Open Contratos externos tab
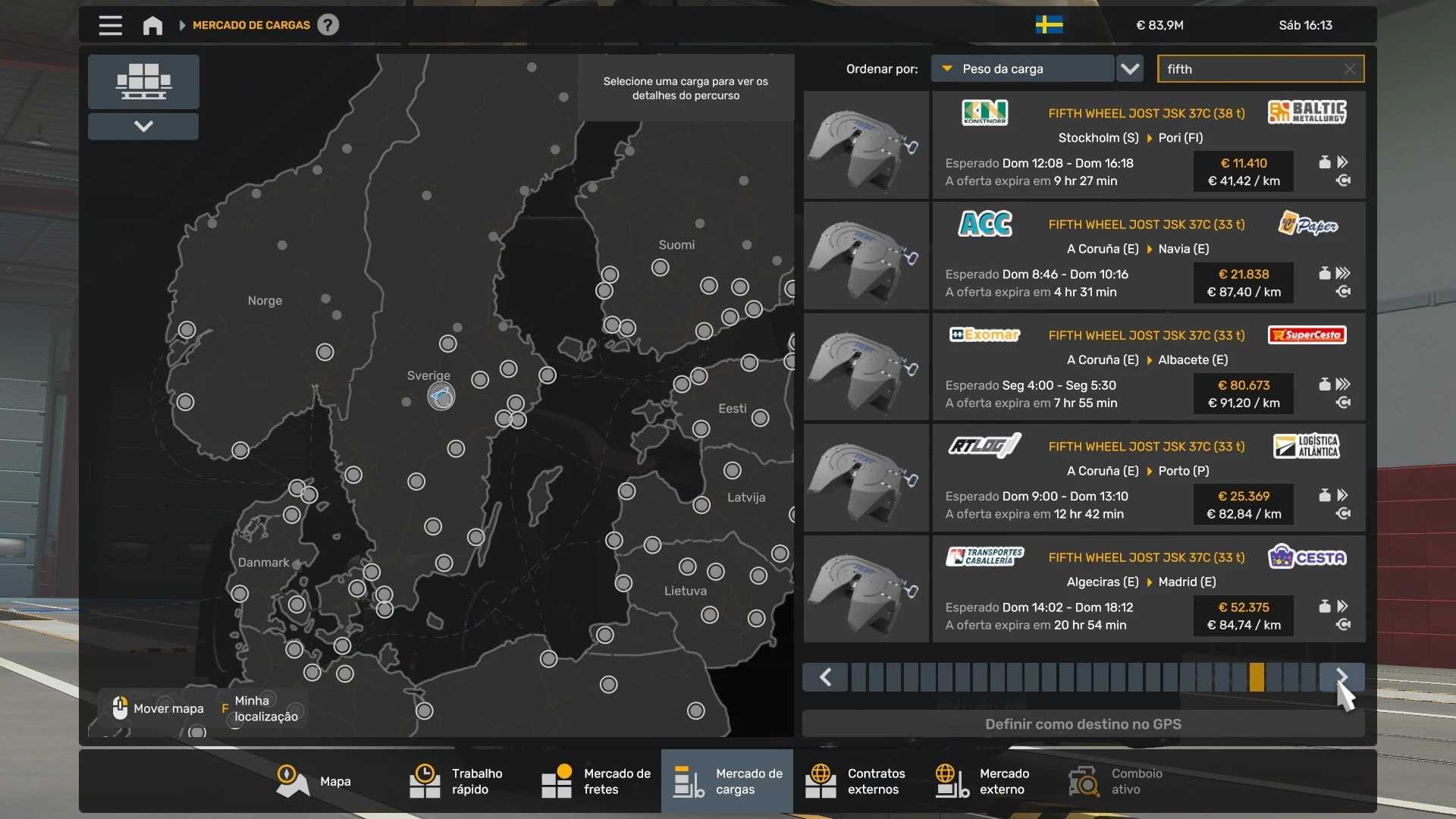 coord(858,781)
